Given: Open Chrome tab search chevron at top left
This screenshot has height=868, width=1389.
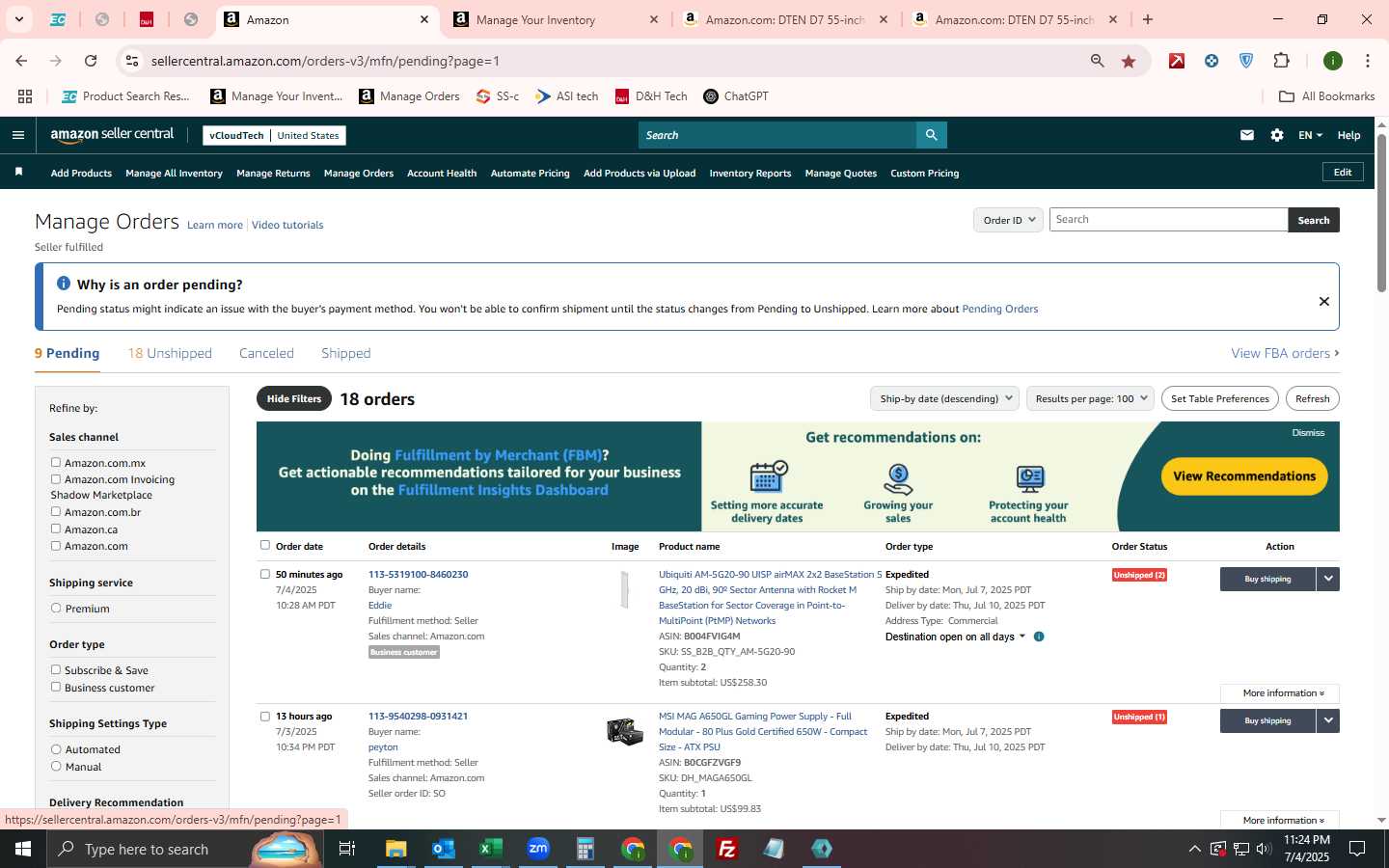Looking at the screenshot, I should pos(18,19).
